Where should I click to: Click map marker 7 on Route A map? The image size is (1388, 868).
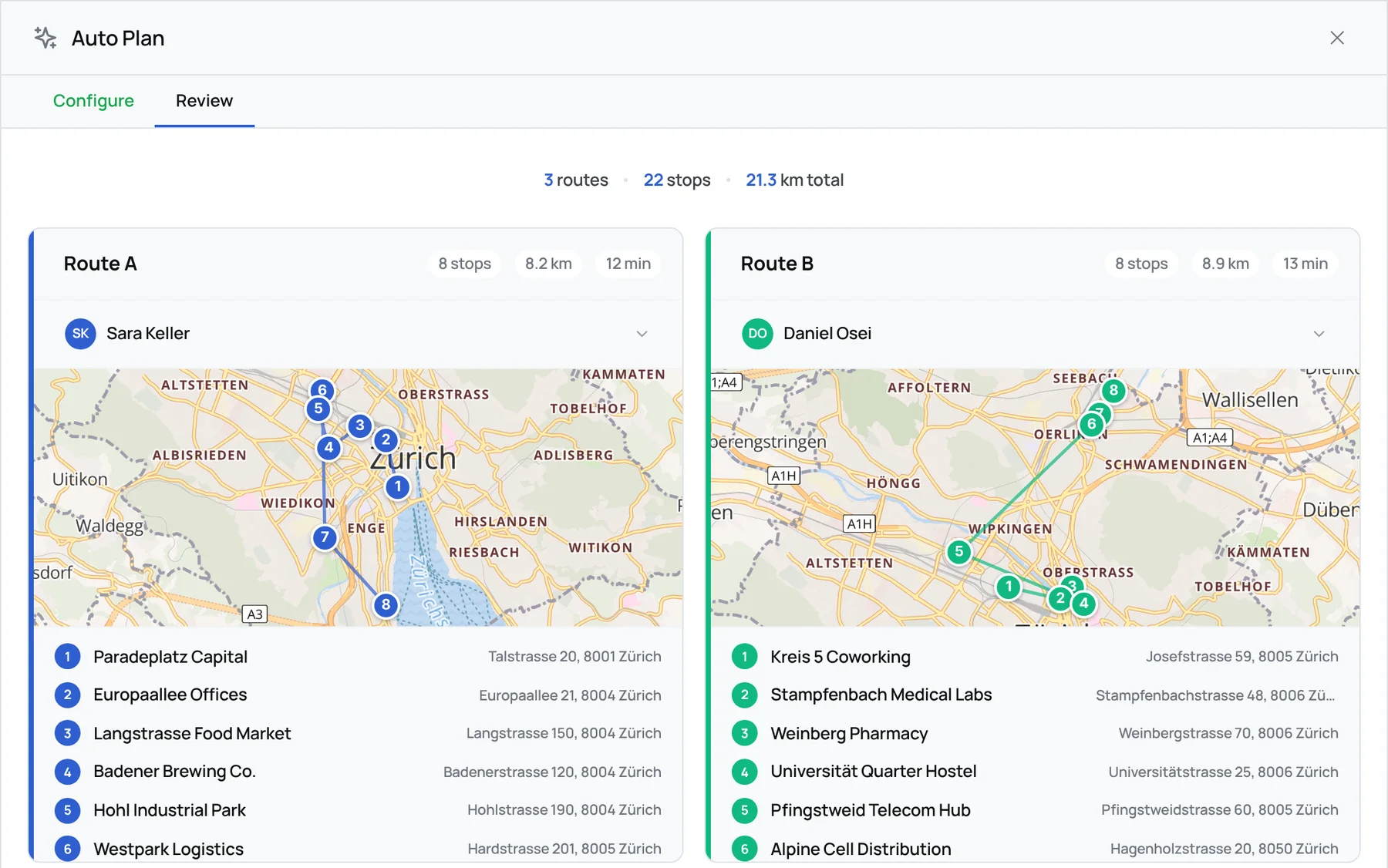(x=325, y=537)
